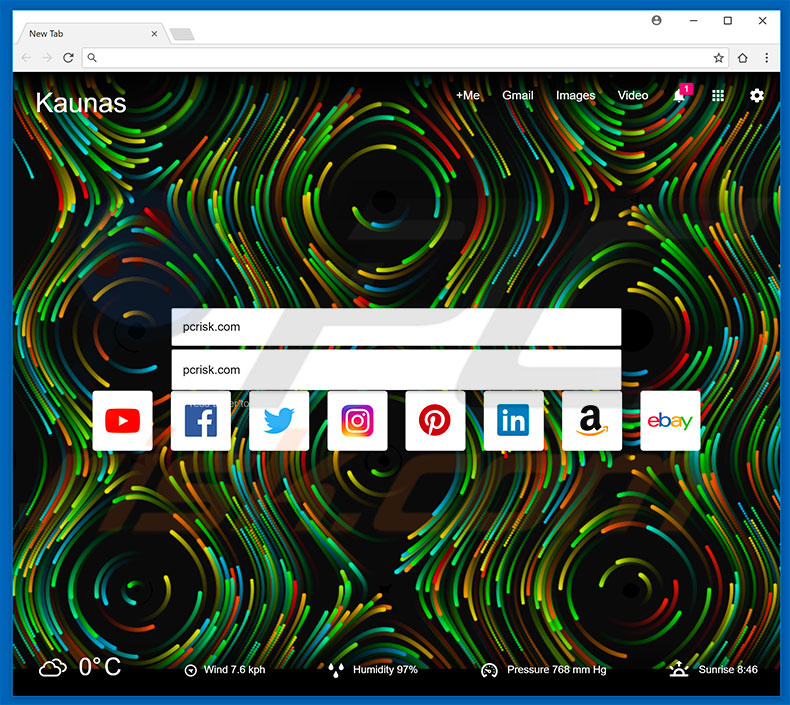Close the New Tab tab
Viewport: 790px width, 705px height.
pos(154,34)
